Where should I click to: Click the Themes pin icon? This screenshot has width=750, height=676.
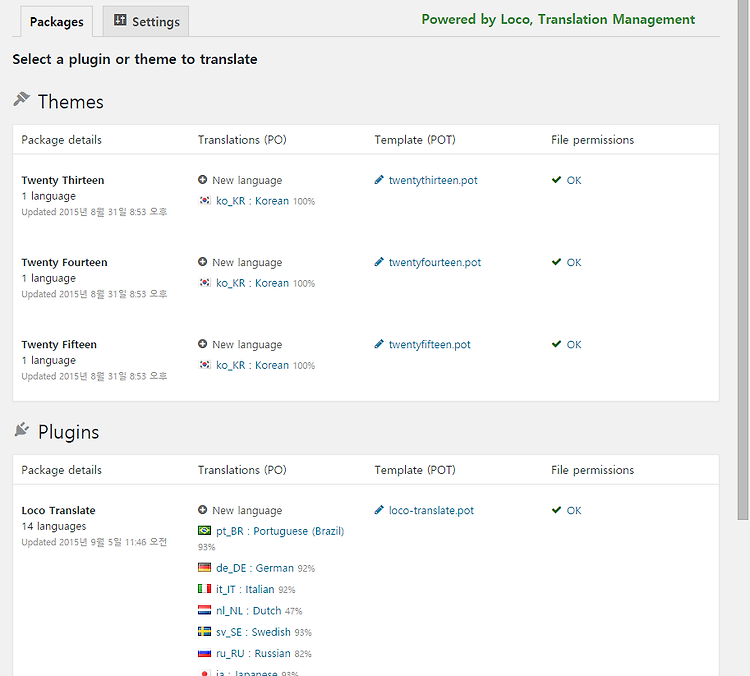coord(21,99)
